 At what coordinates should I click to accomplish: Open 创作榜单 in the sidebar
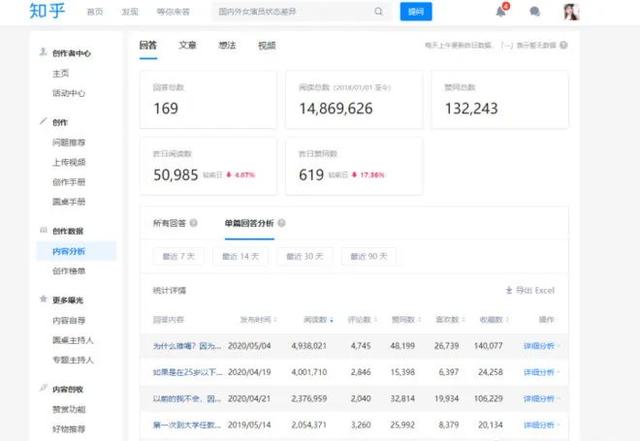coord(69,271)
